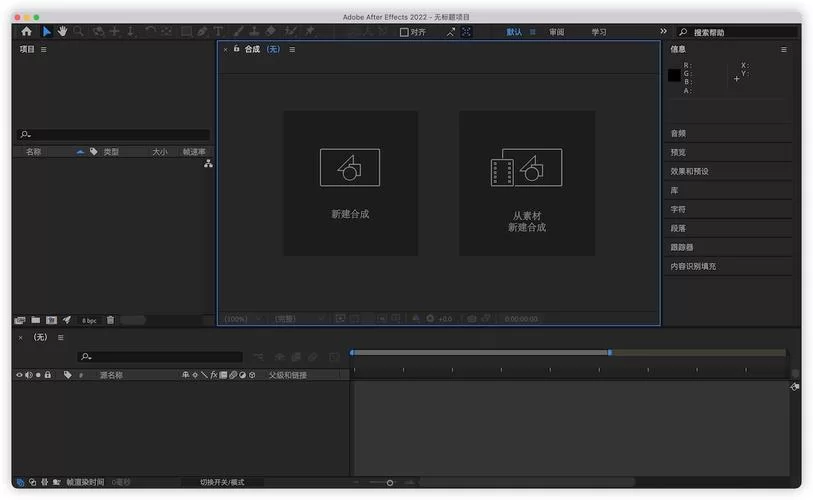Click new composition icon in Project footer
Image resolution: width=813 pixels, height=500 pixels.
pyautogui.click(x=51, y=321)
